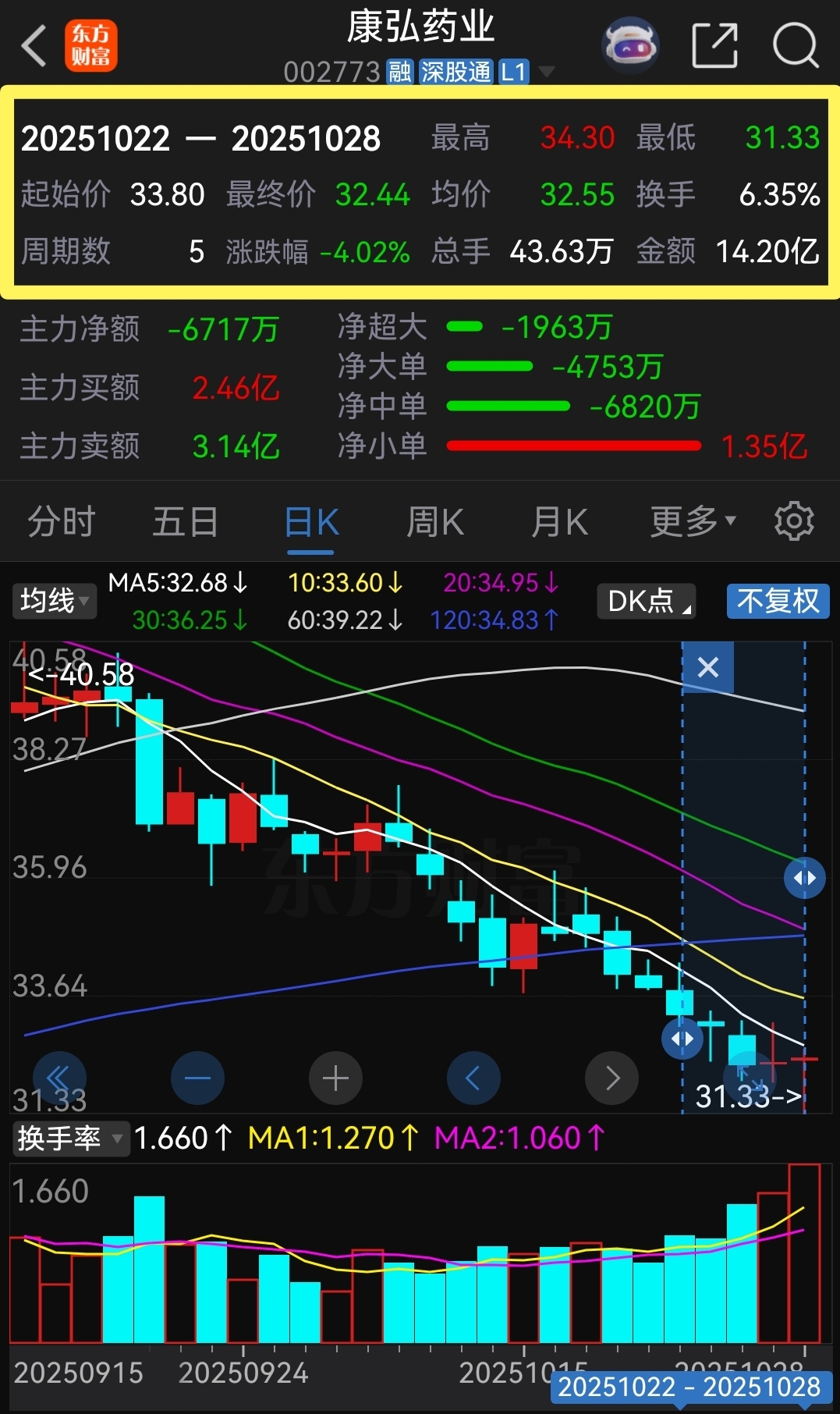Move chart right with the arrow button
This screenshot has width=840, height=1414.
[x=611, y=1078]
